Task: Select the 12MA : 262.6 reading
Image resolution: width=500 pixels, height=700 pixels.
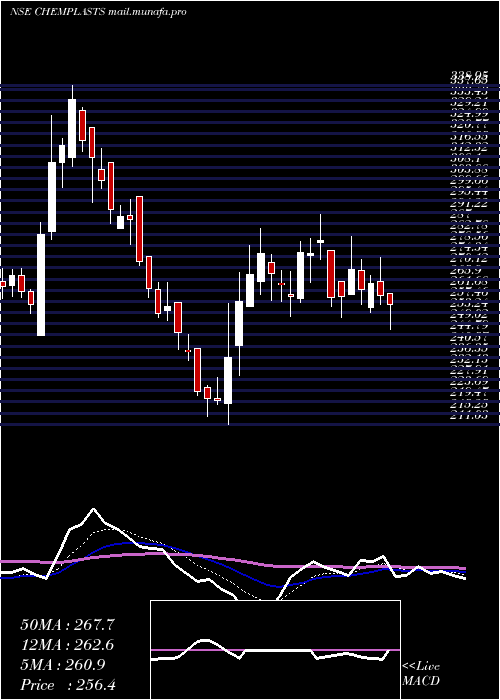Action: point(67,645)
